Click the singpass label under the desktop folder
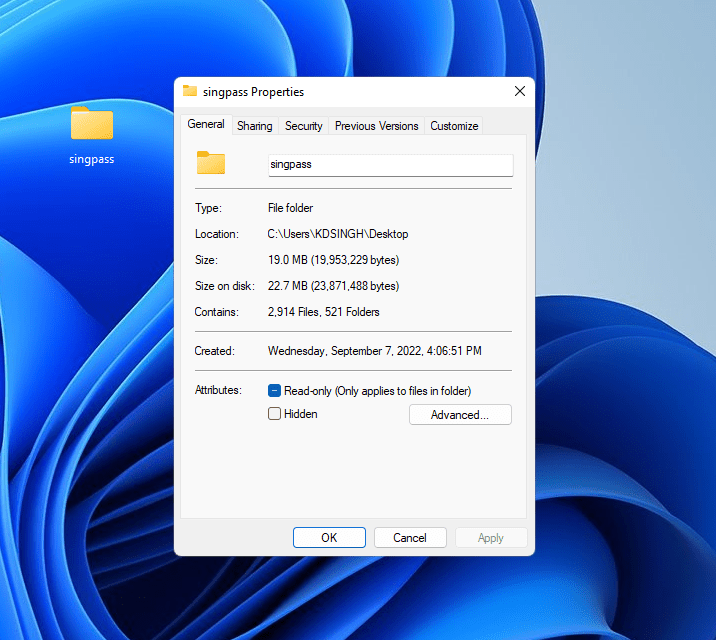 pyautogui.click(x=92, y=159)
